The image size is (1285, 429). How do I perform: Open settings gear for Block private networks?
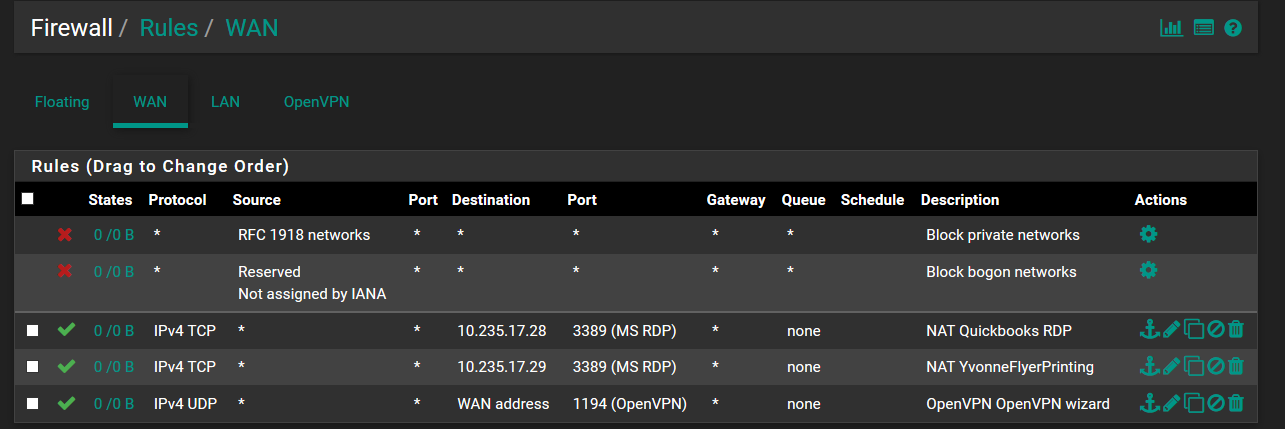click(1148, 234)
